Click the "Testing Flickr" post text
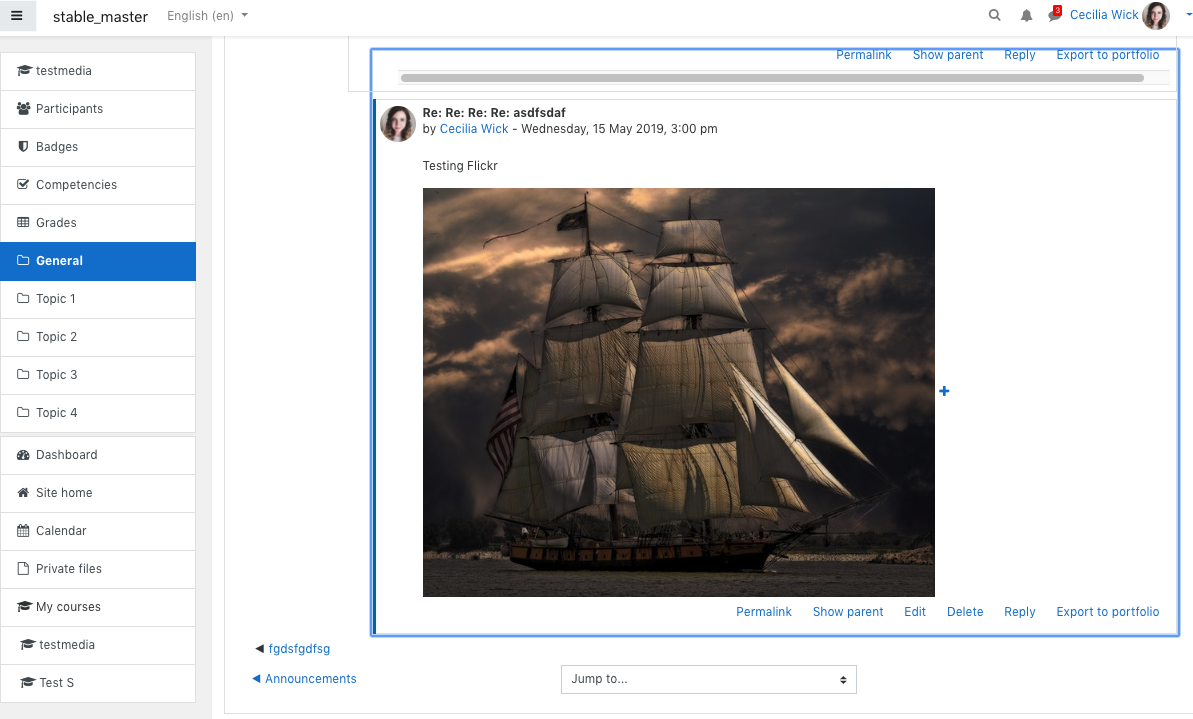 pyautogui.click(x=460, y=166)
